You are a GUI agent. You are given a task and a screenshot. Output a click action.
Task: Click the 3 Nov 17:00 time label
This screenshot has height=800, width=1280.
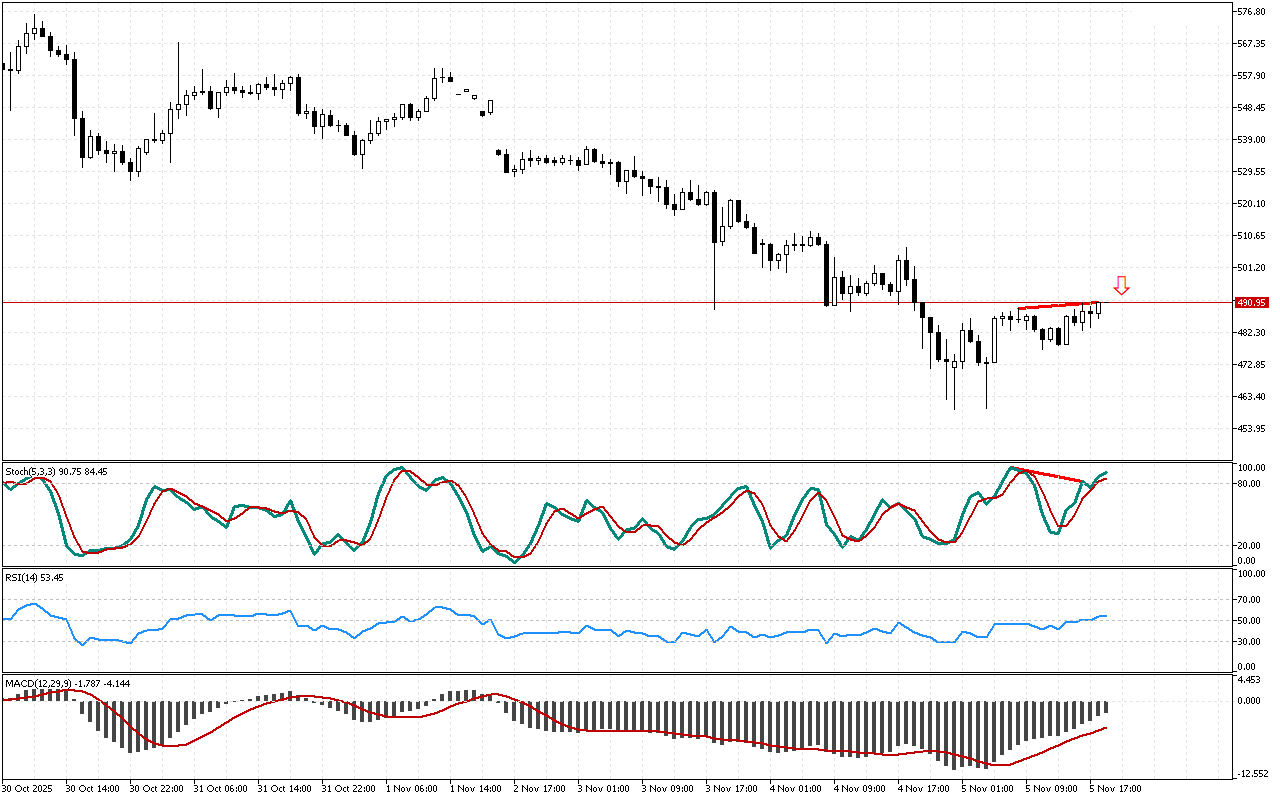730,789
